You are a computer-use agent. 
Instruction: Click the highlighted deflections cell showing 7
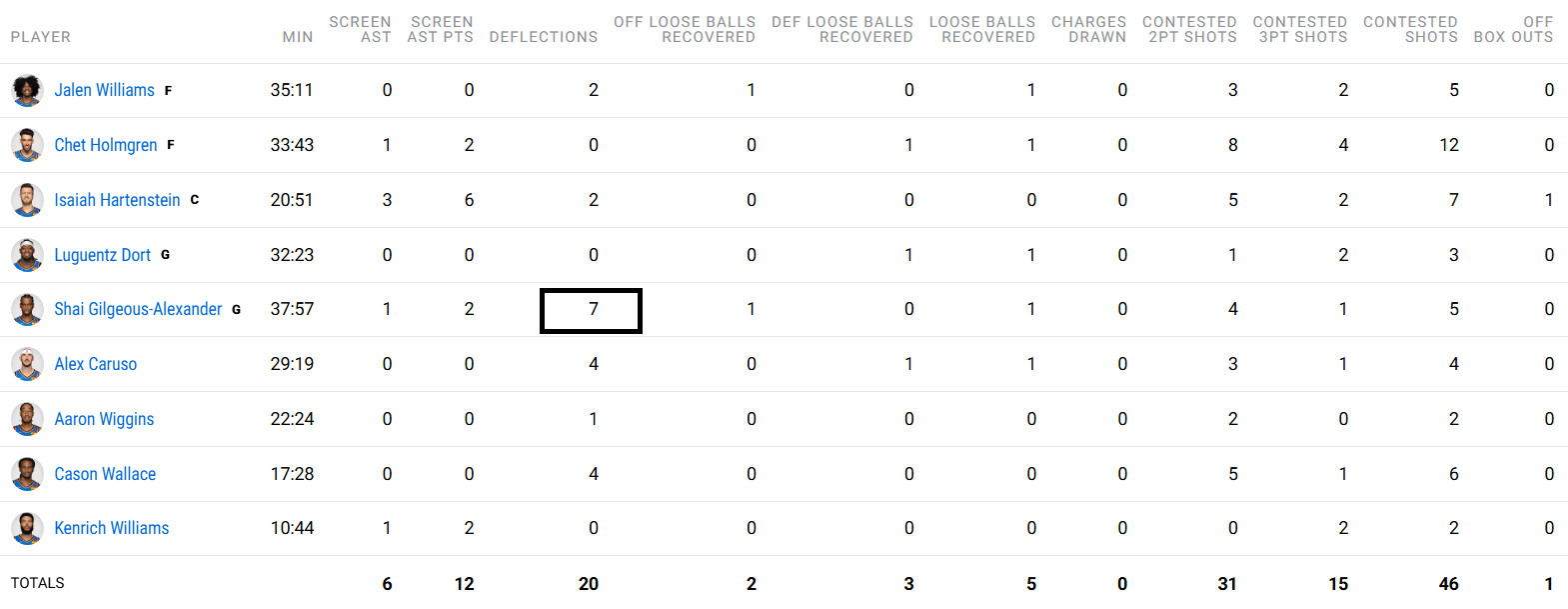tap(591, 310)
